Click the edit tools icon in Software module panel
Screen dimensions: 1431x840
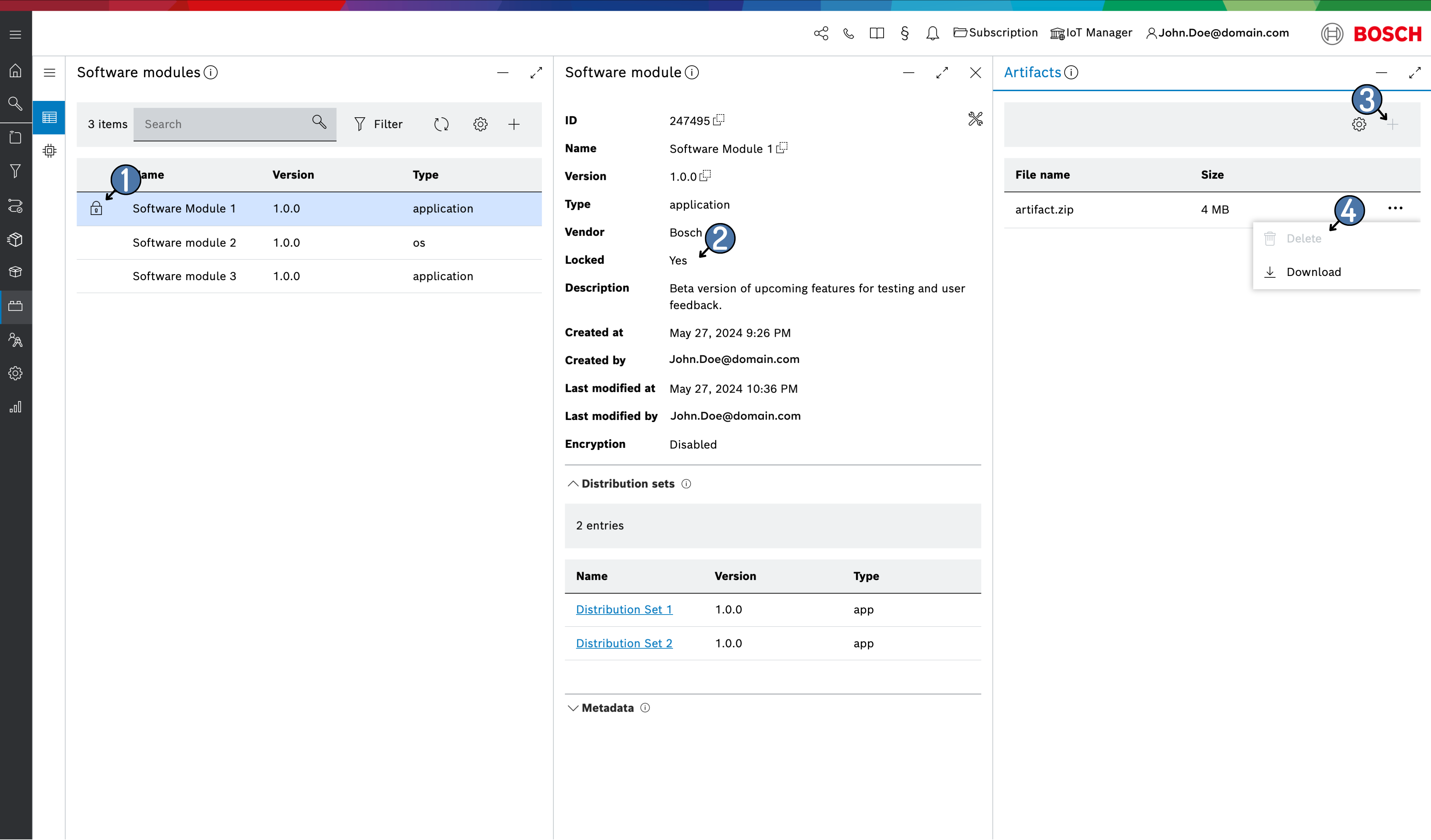(x=975, y=119)
